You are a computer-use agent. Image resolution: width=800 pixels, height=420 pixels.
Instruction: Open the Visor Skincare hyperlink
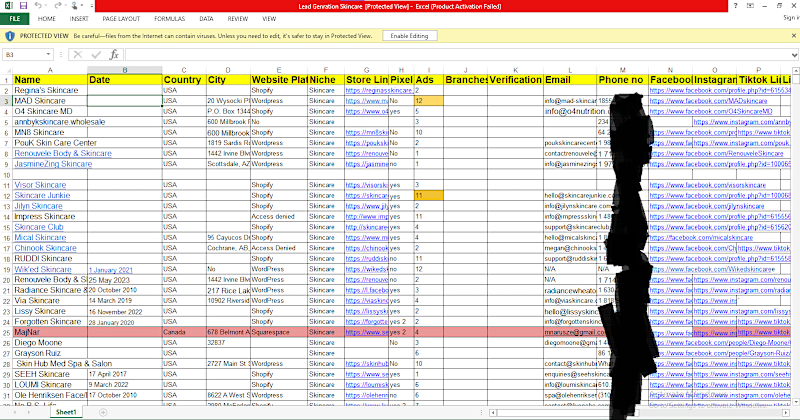(x=40, y=185)
